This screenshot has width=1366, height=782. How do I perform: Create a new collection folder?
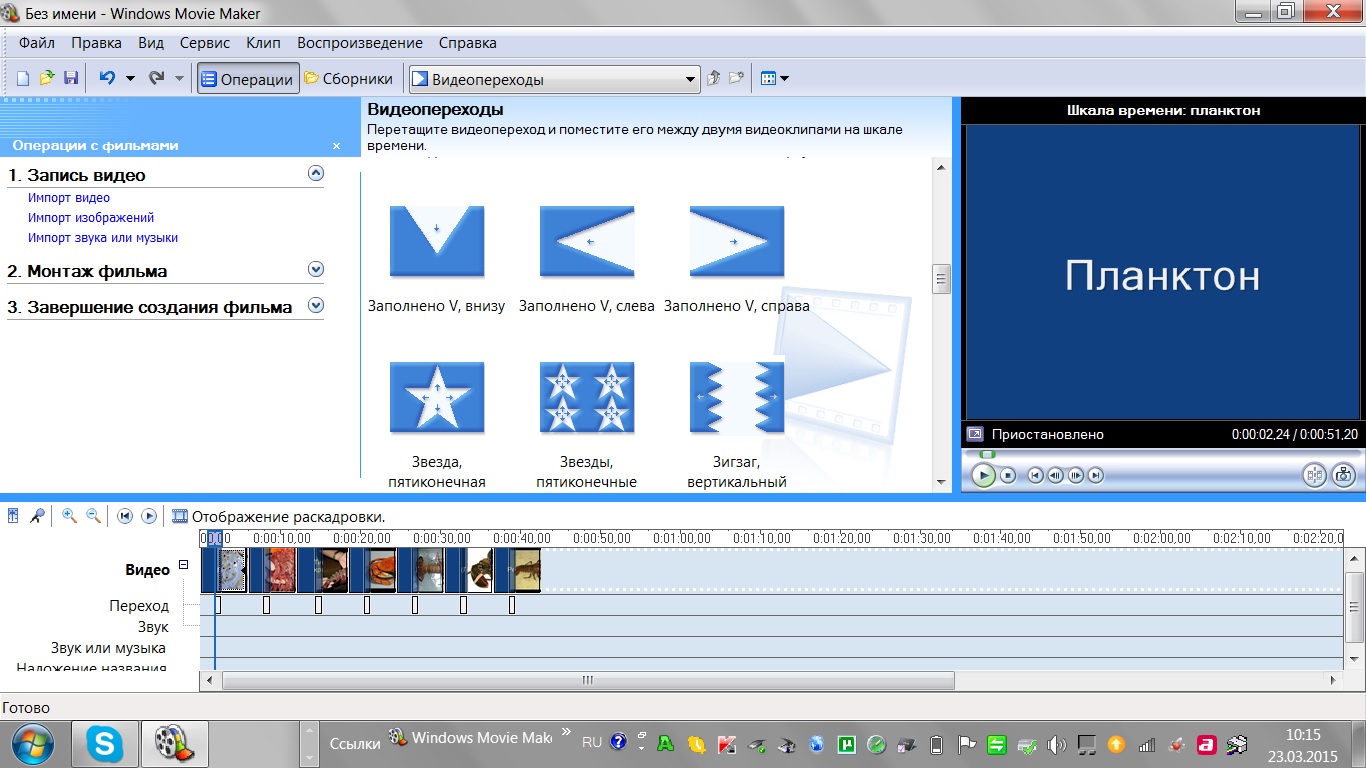[x=736, y=79]
